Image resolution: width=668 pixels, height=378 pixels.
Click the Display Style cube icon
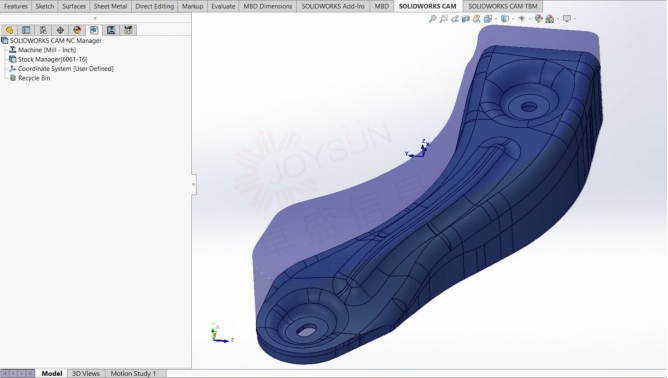[x=505, y=19]
